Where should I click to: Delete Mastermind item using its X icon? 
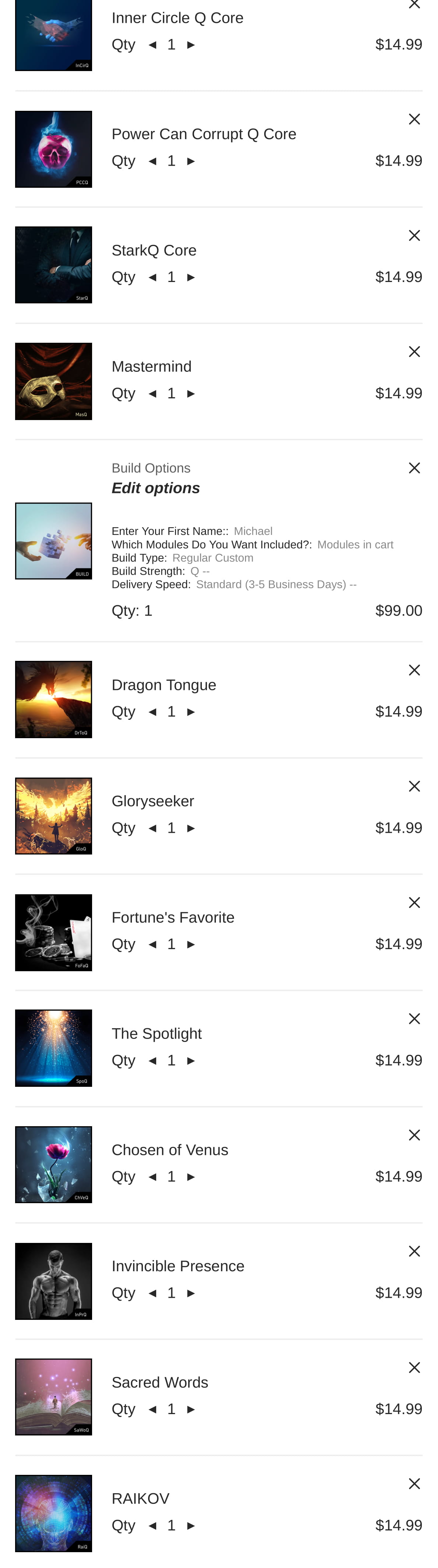coord(414,352)
